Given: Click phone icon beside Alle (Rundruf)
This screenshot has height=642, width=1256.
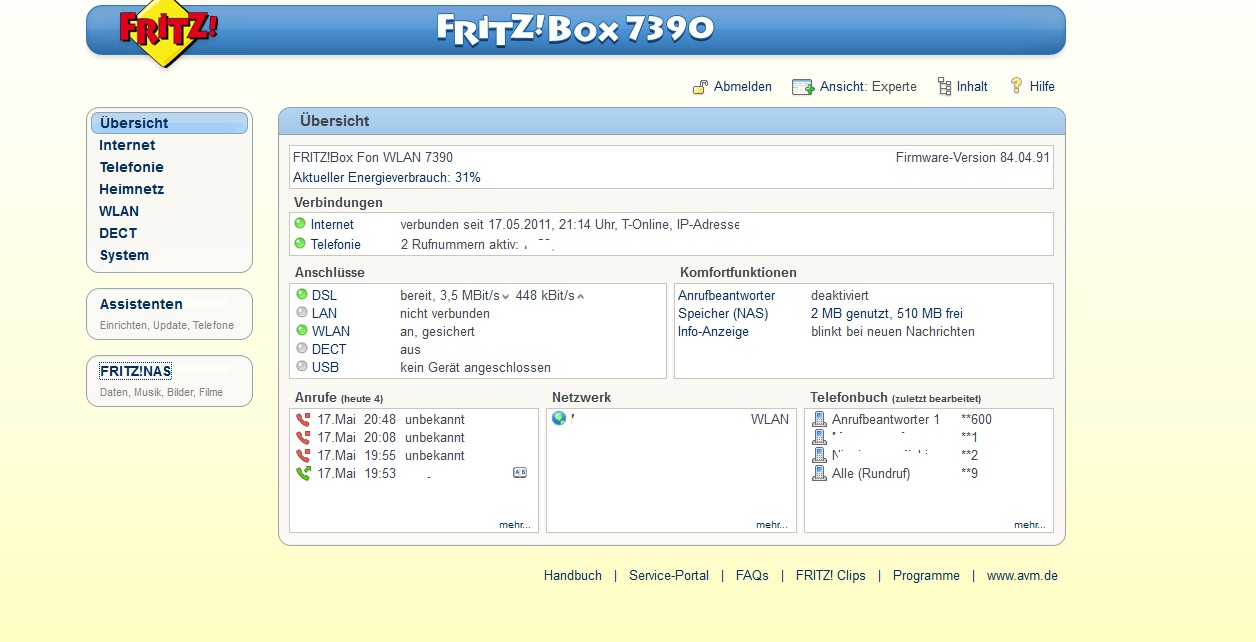Looking at the screenshot, I should tap(819, 474).
